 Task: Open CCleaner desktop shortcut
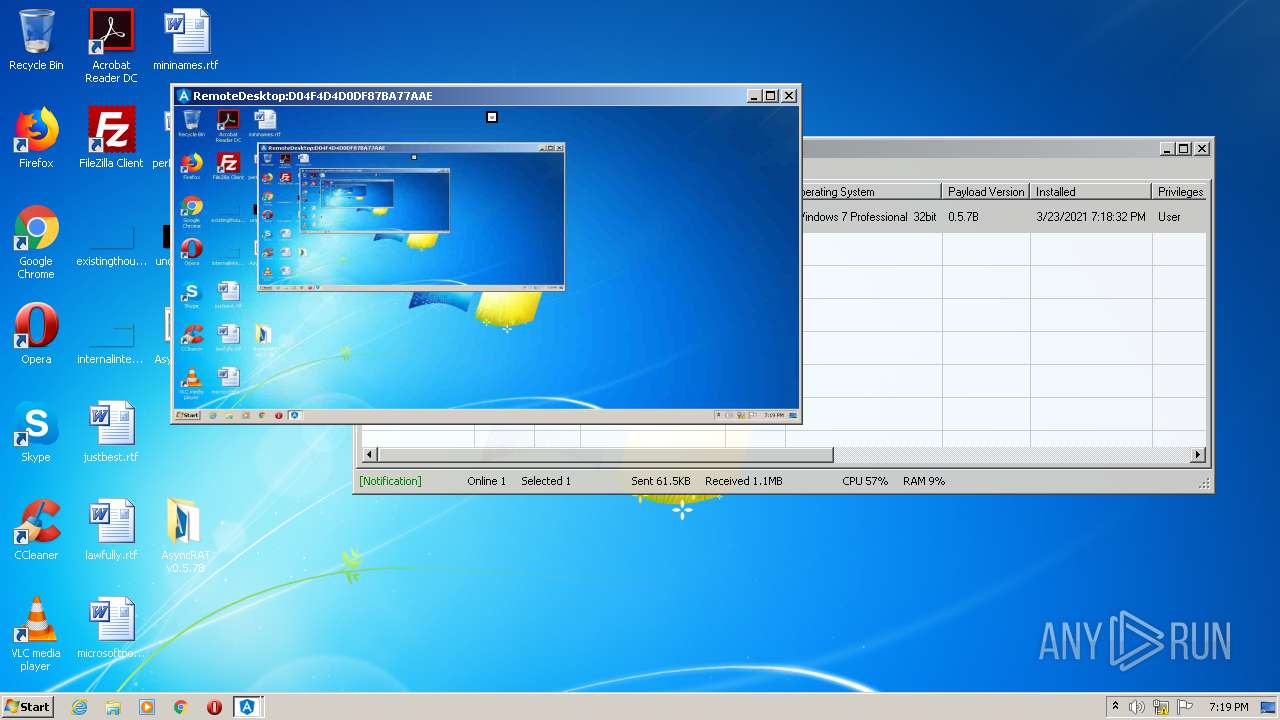tap(36, 530)
